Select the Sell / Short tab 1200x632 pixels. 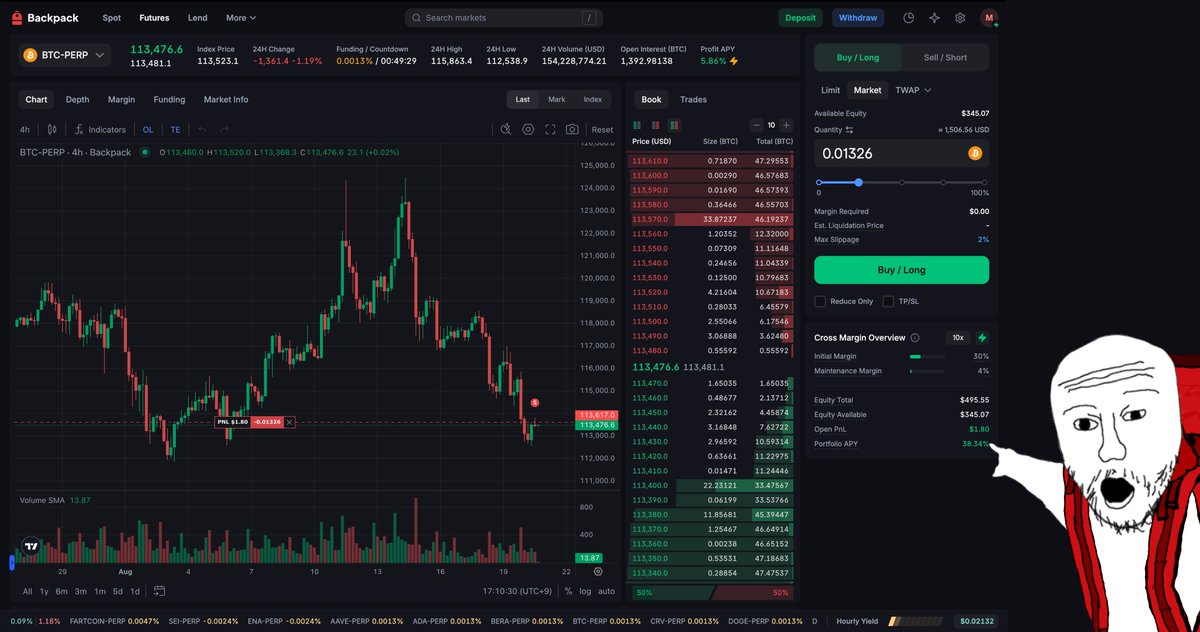pos(945,57)
